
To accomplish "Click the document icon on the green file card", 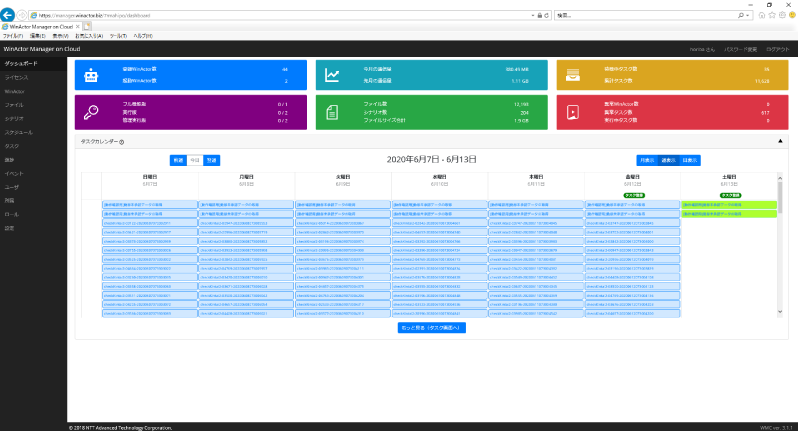I will click(x=332, y=110).
